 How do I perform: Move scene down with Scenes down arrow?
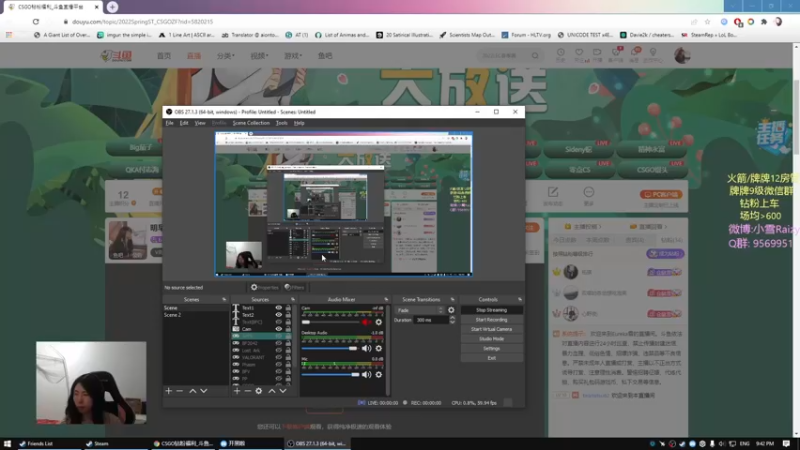pyautogui.click(x=204, y=391)
